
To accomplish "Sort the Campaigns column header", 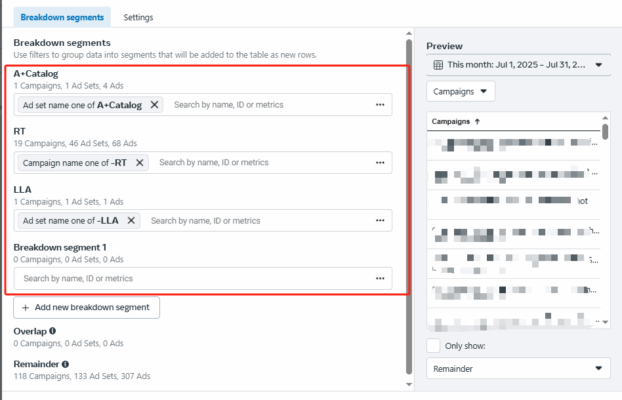I will point(456,121).
